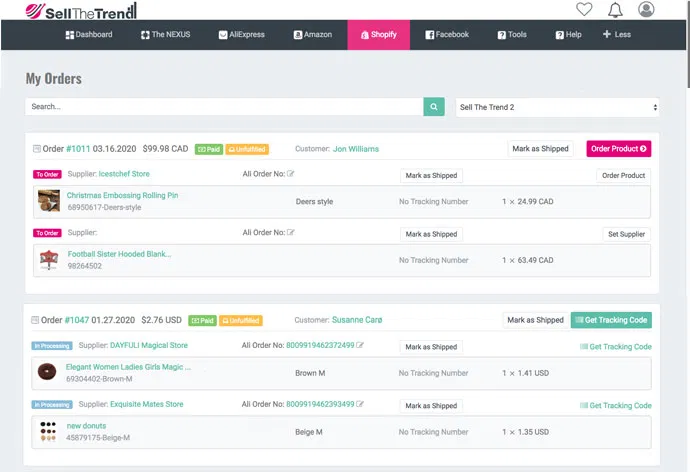Open The NEXUS tab
The width and height of the screenshot is (690, 472).
(x=165, y=34)
